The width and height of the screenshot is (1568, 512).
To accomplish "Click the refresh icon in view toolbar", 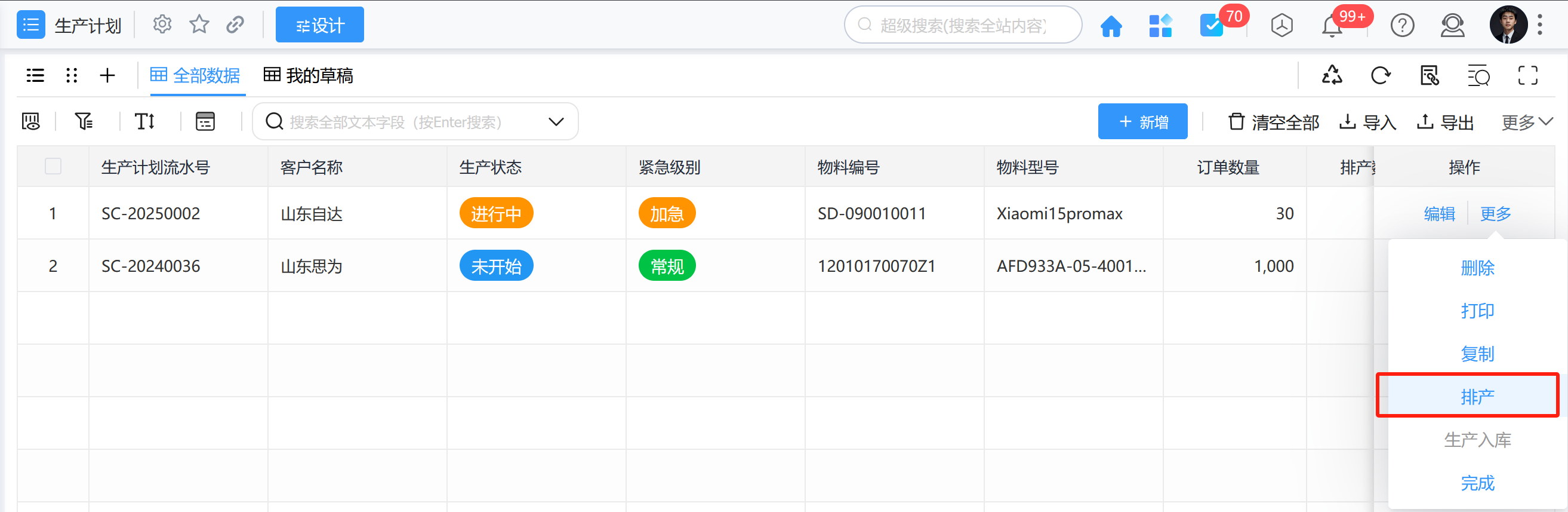I will pyautogui.click(x=1381, y=76).
